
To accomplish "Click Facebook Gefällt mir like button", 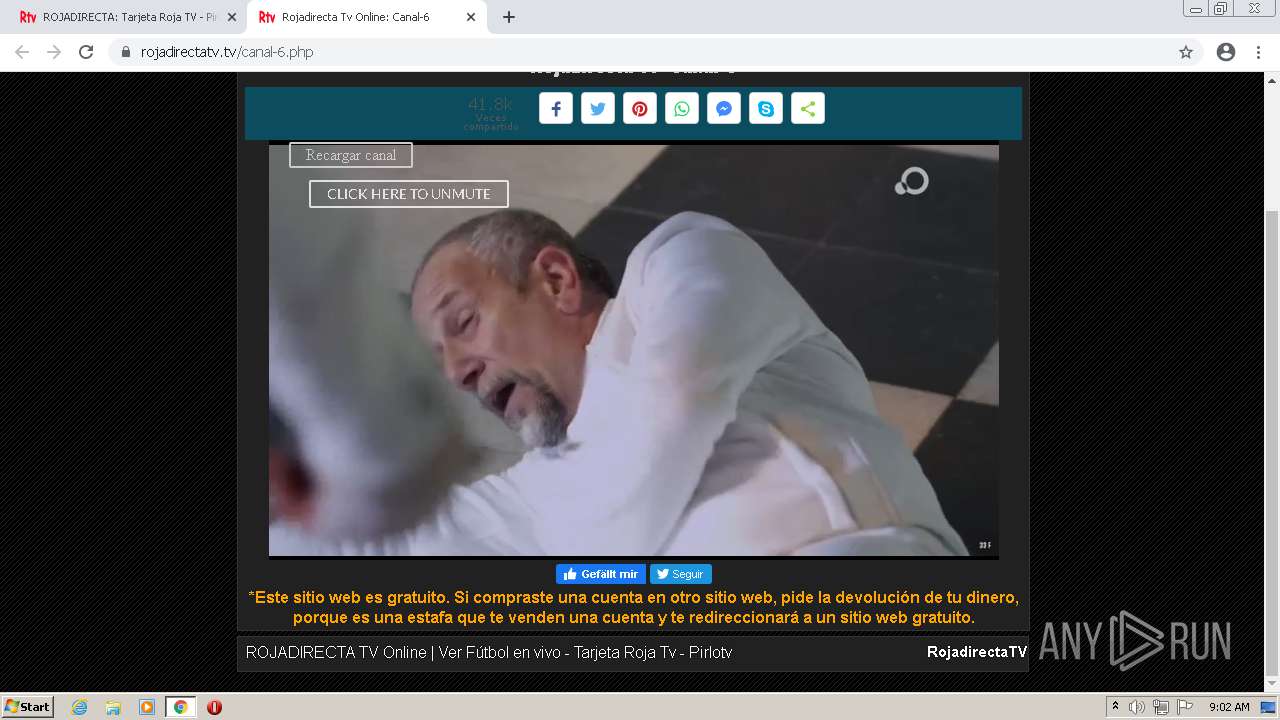I will tap(601, 574).
